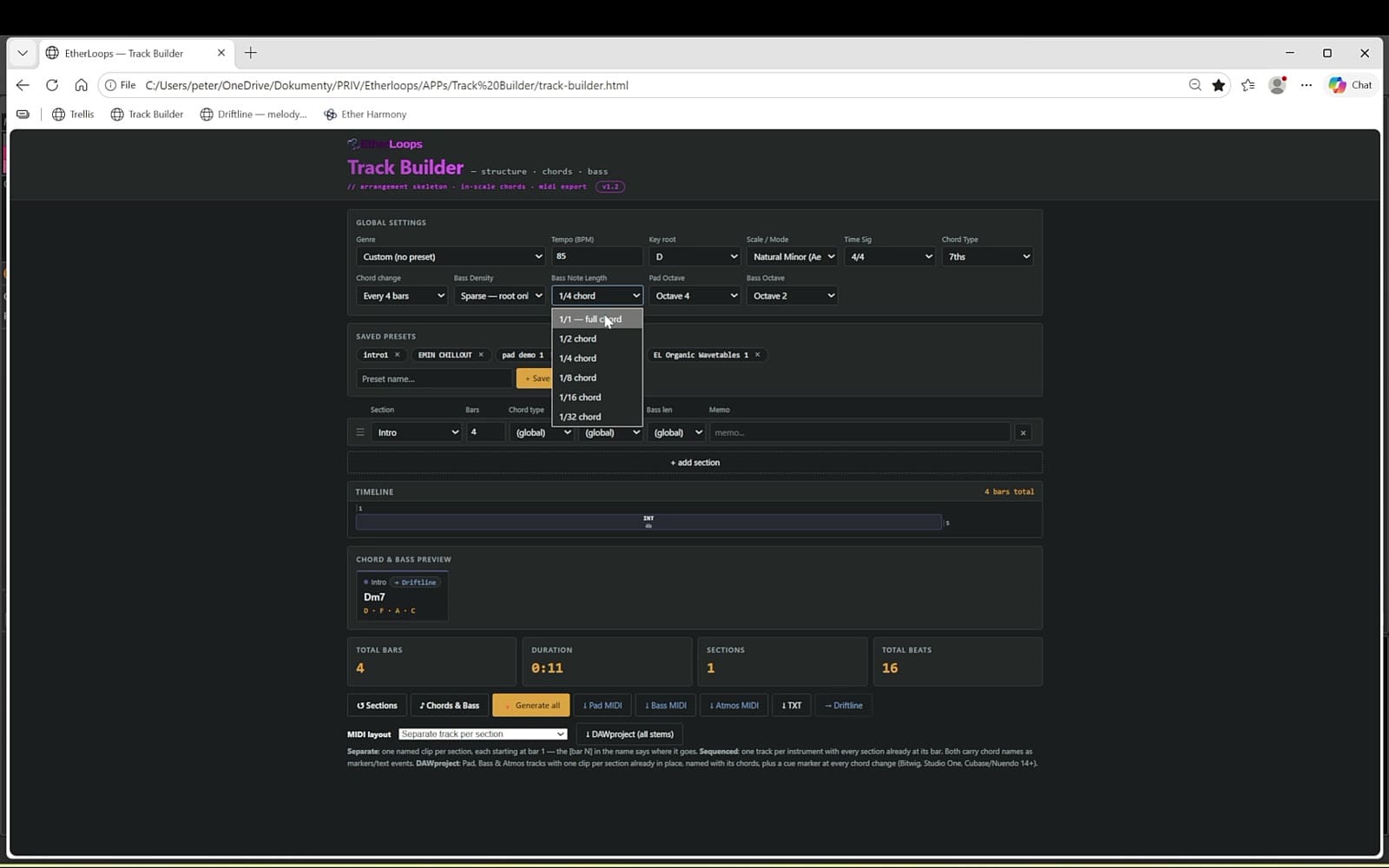The height and width of the screenshot is (868, 1389).
Task: Click the + add section button
Action: [x=694, y=463]
